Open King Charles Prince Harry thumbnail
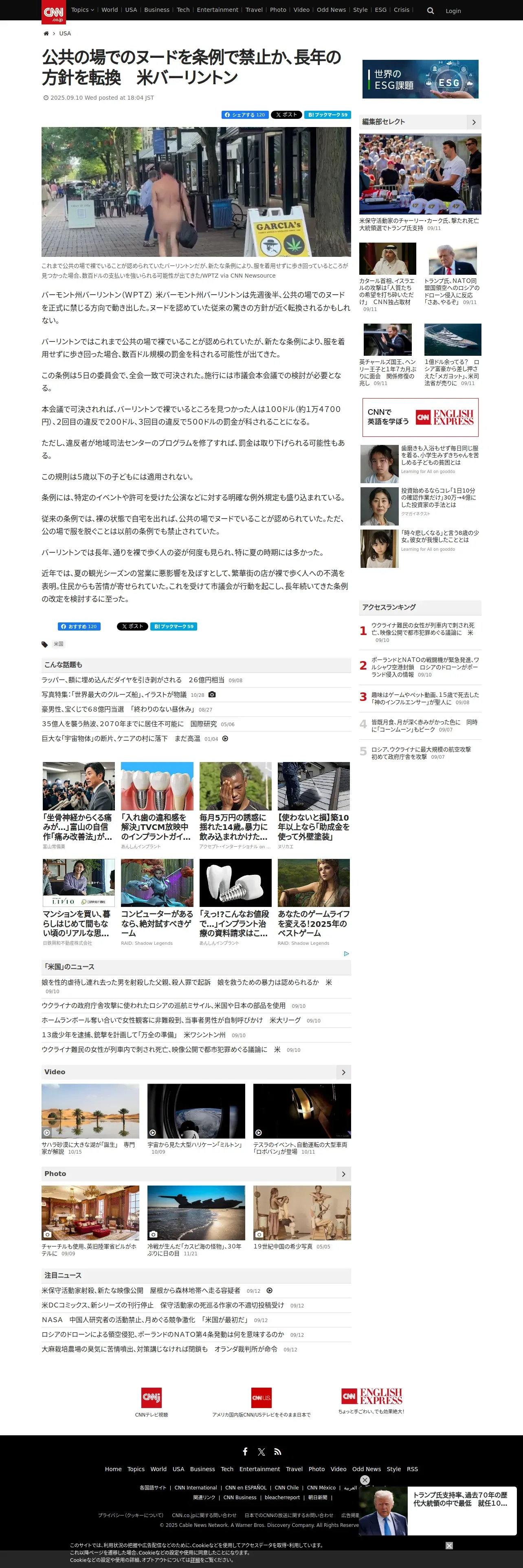 click(388, 339)
